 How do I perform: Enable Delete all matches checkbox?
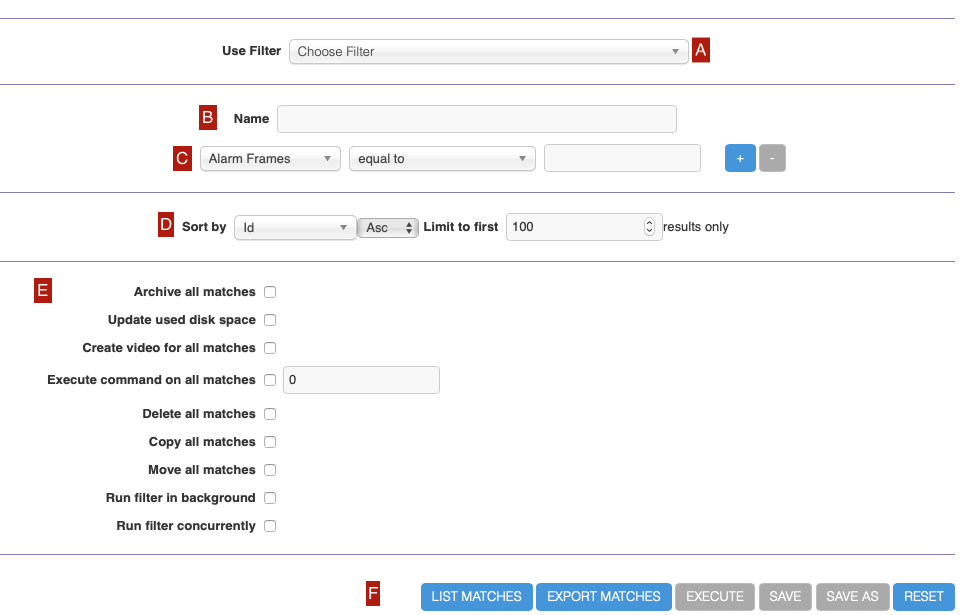270,414
